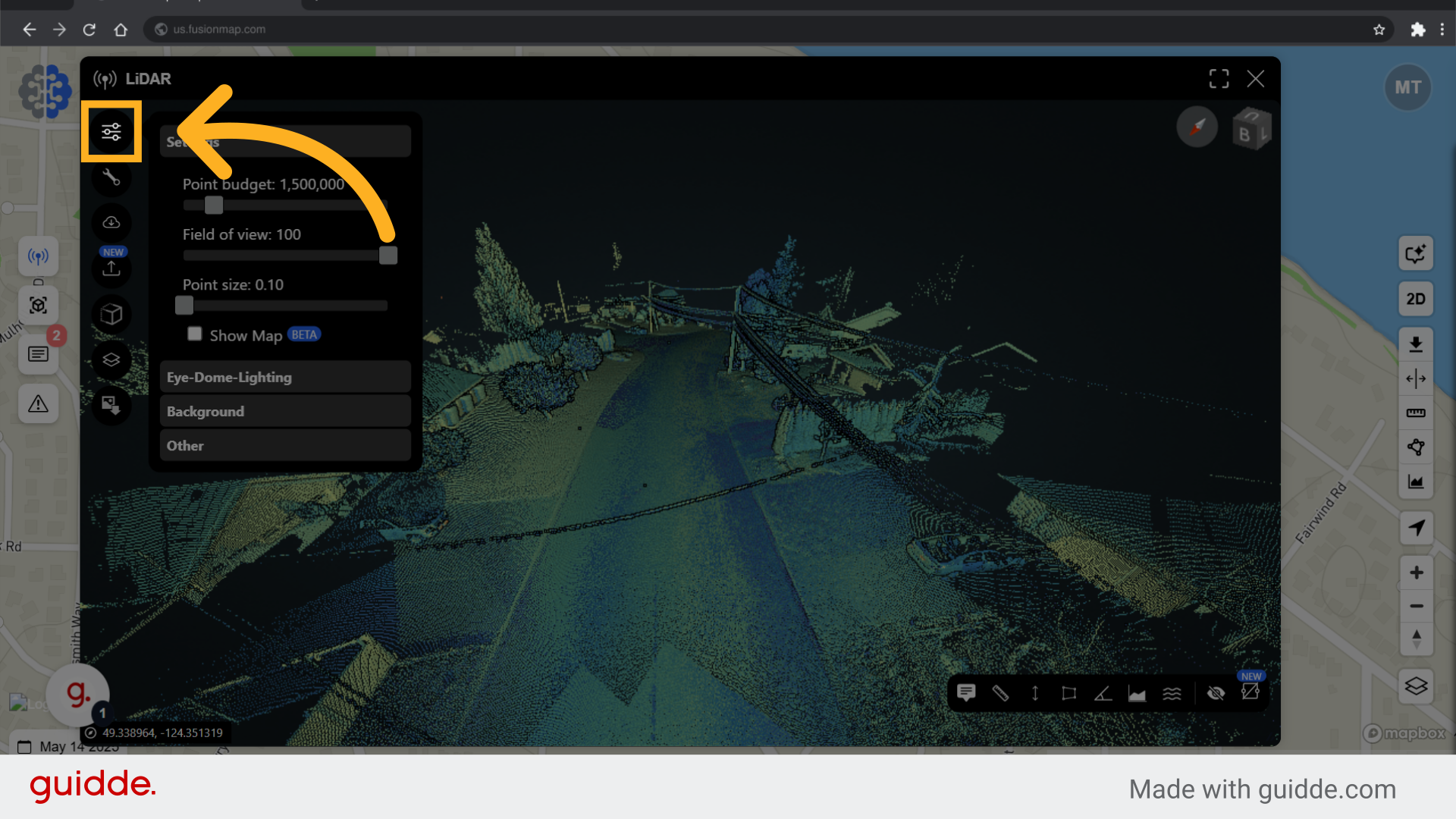1456x819 pixels.
Task: Select the angle measurement tool
Action: (x=1103, y=693)
